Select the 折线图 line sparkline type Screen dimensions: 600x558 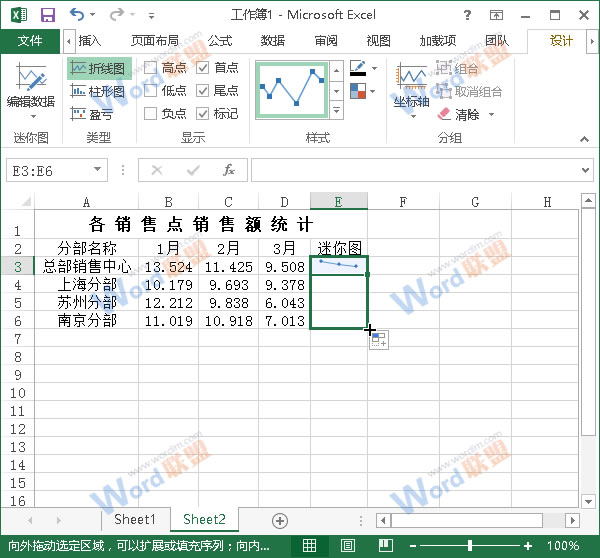pos(99,69)
